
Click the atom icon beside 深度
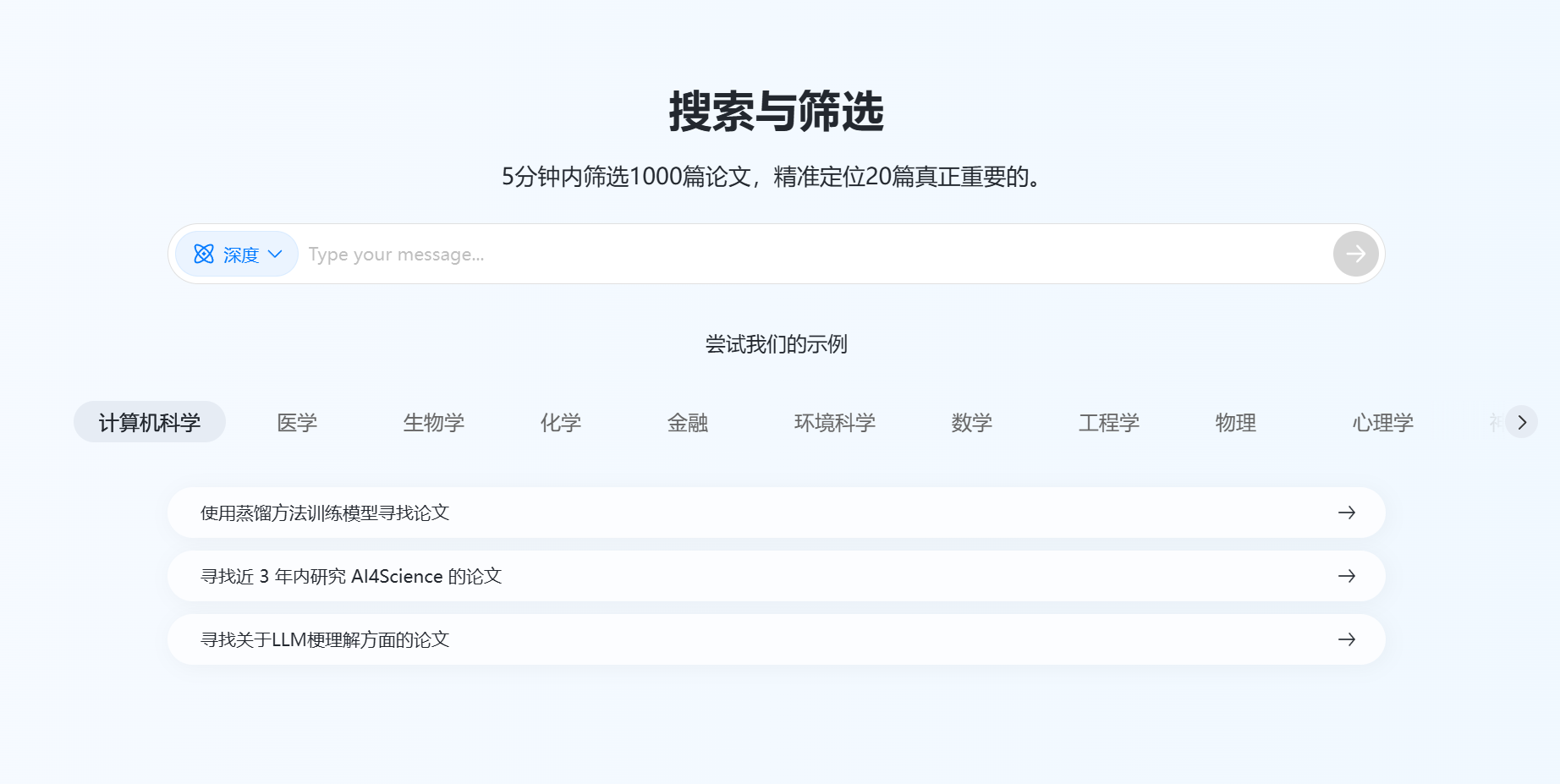(204, 254)
